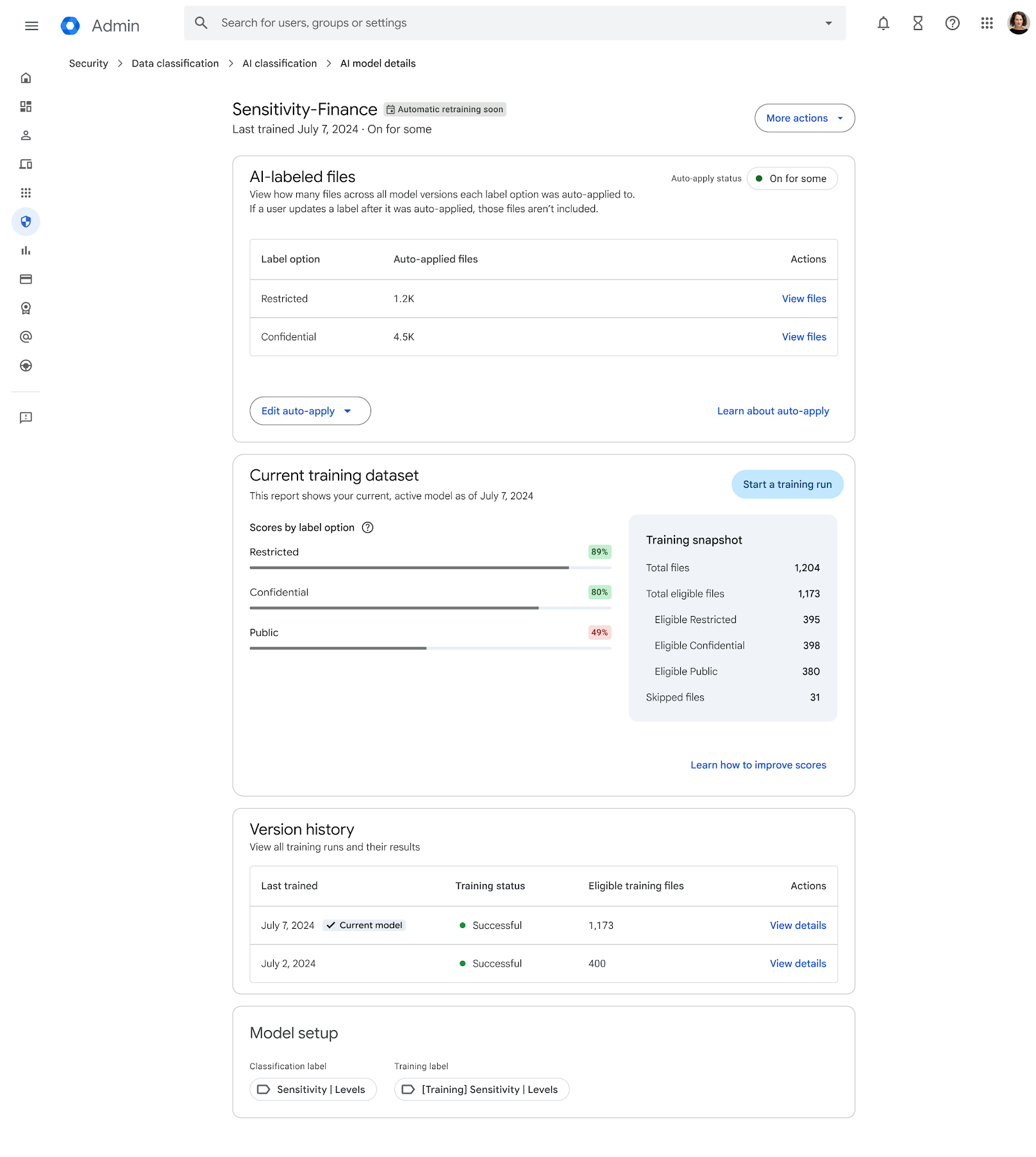
Task: Open the main hamburger menu
Action: tap(31, 26)
